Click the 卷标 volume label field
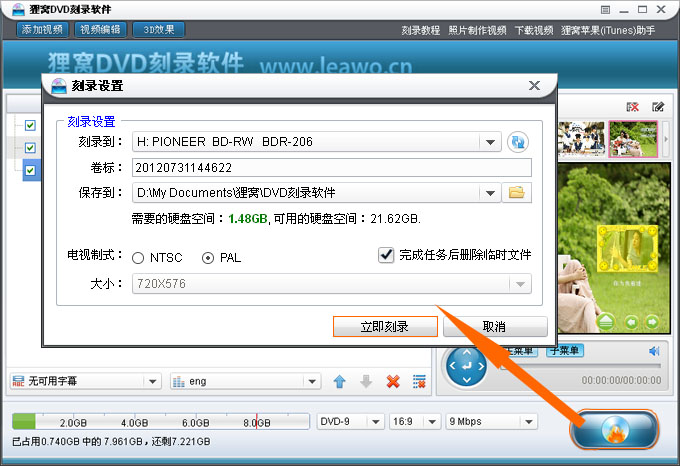Image resolution: width=680 pixels, height=466 pixels. point(332,167)
